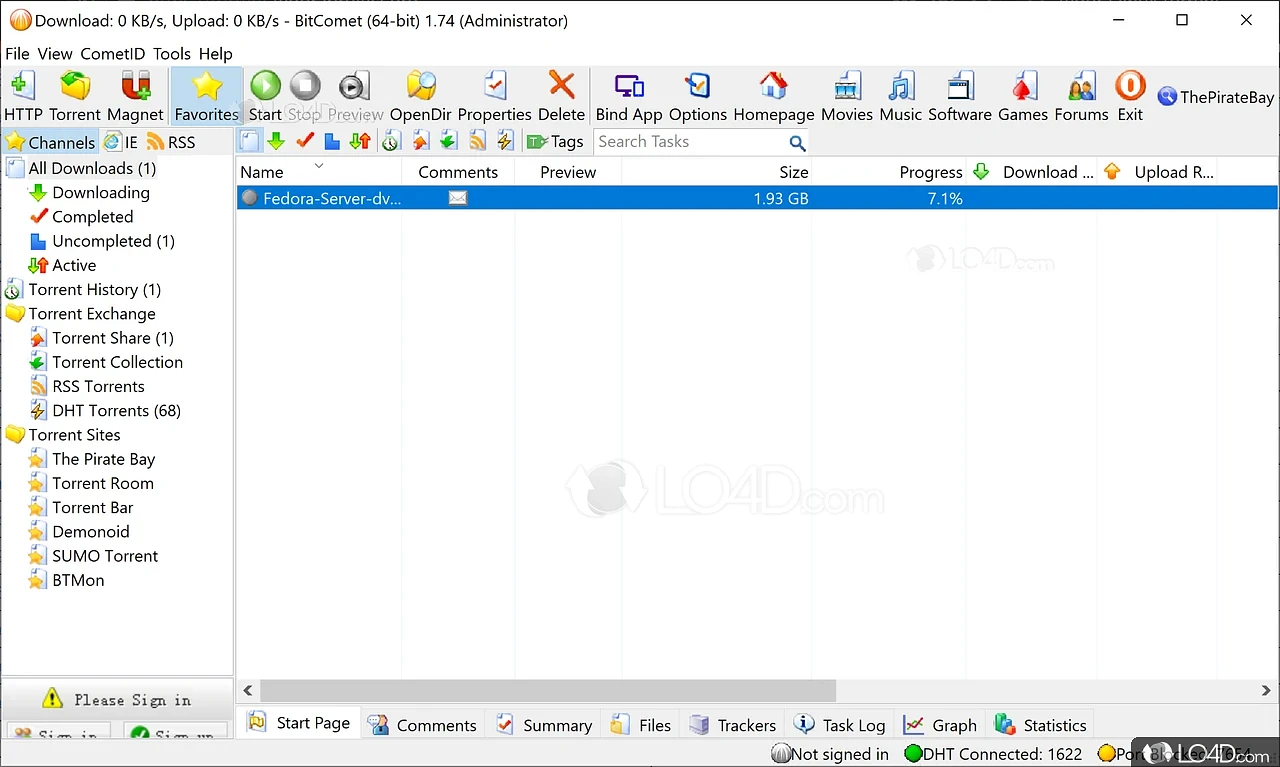Filter downloading tasks green arrow icon

click(x=276, y=142)
